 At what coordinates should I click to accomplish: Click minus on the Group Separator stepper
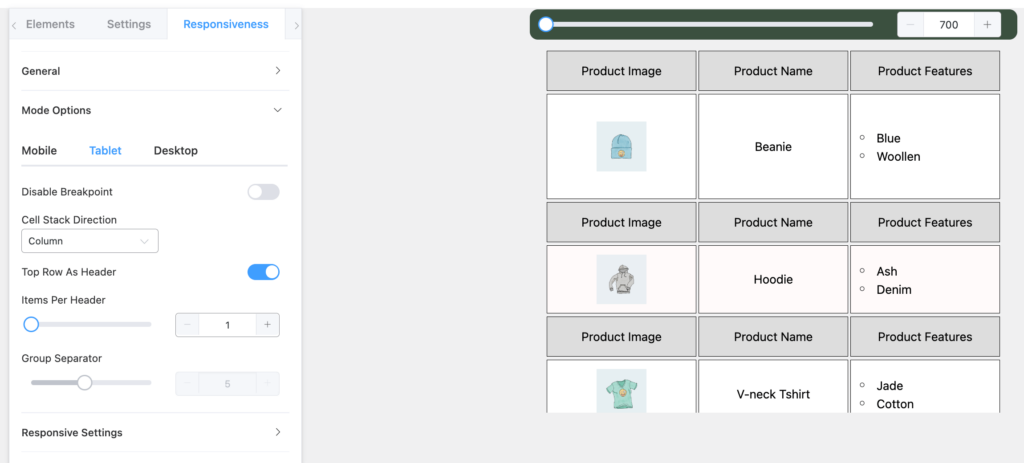[187, 384]
